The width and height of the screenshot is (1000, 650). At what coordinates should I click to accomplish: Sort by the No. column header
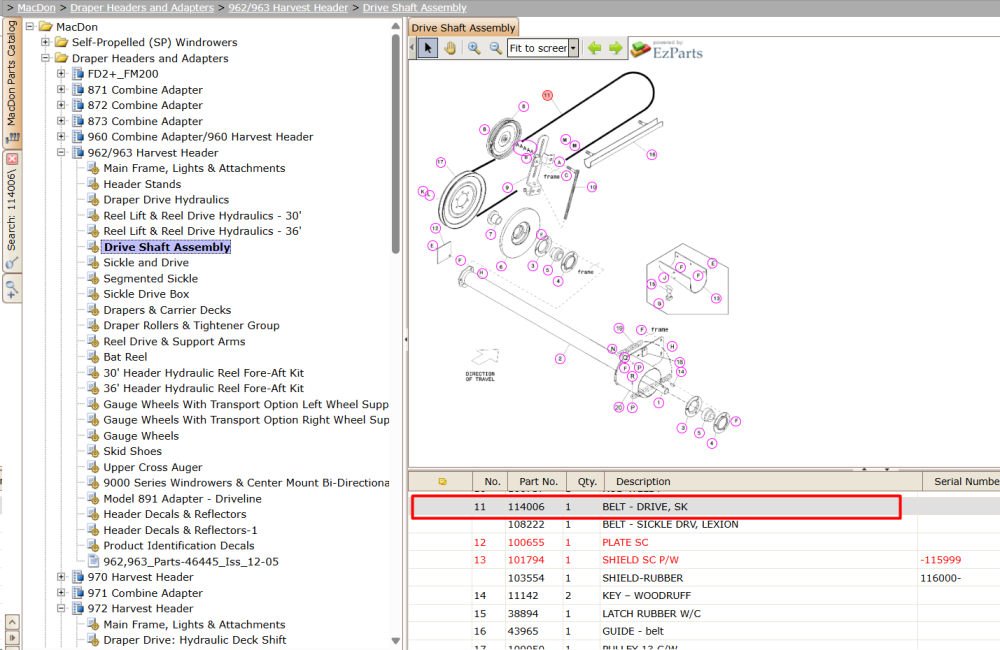[x=492, y=482]
